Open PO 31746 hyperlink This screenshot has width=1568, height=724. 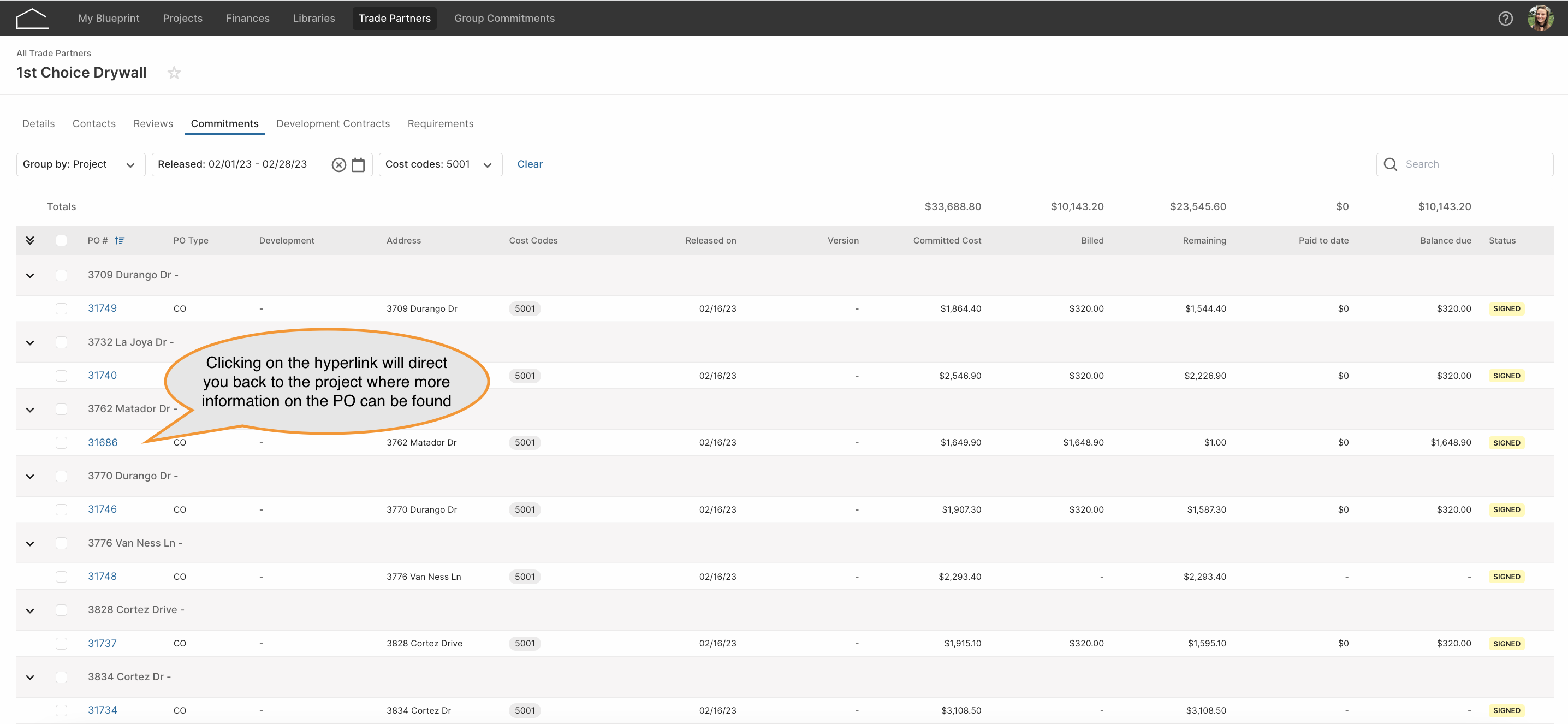tap(102, 509)
